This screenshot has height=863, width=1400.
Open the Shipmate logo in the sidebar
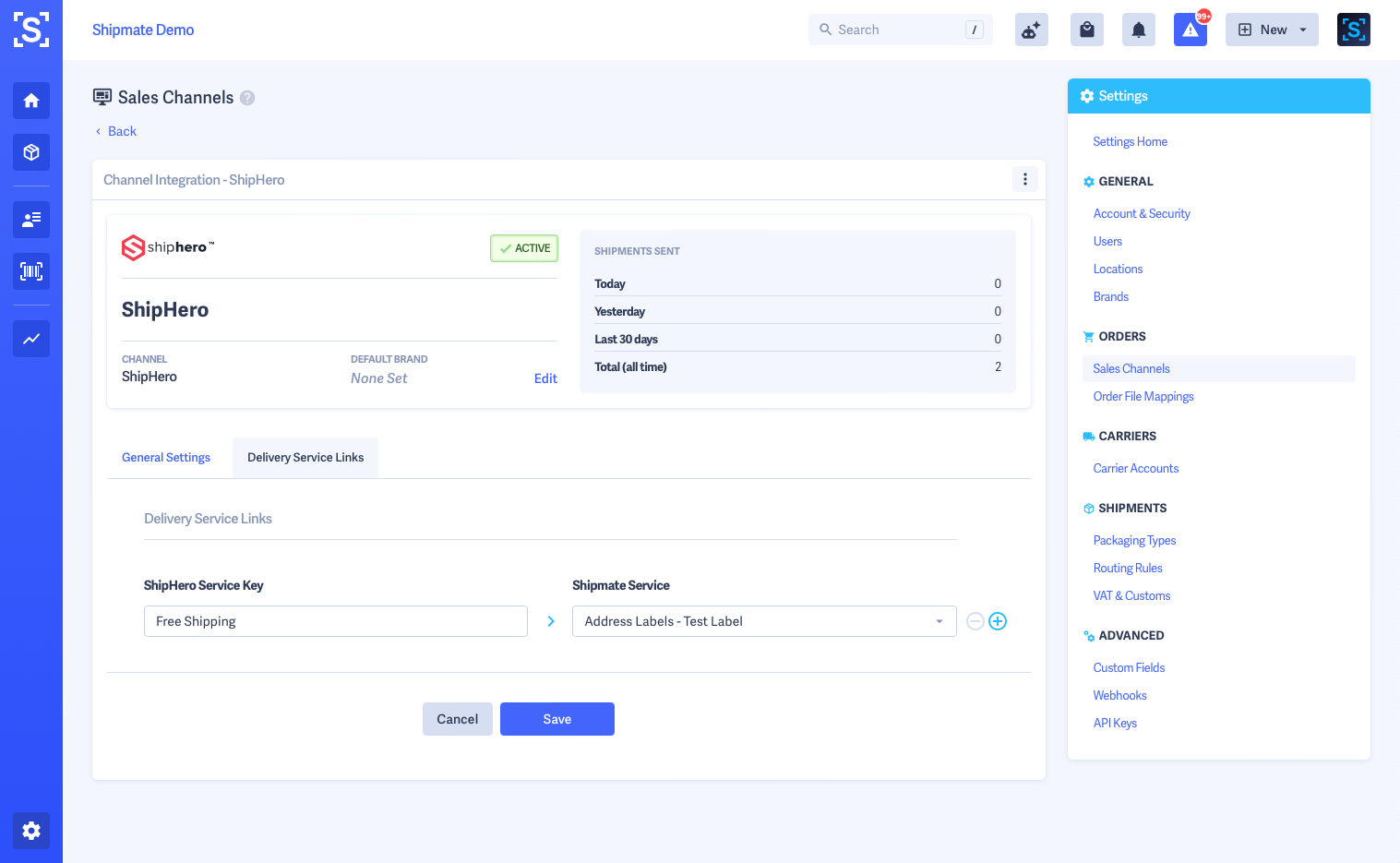(x=31, y=30)
